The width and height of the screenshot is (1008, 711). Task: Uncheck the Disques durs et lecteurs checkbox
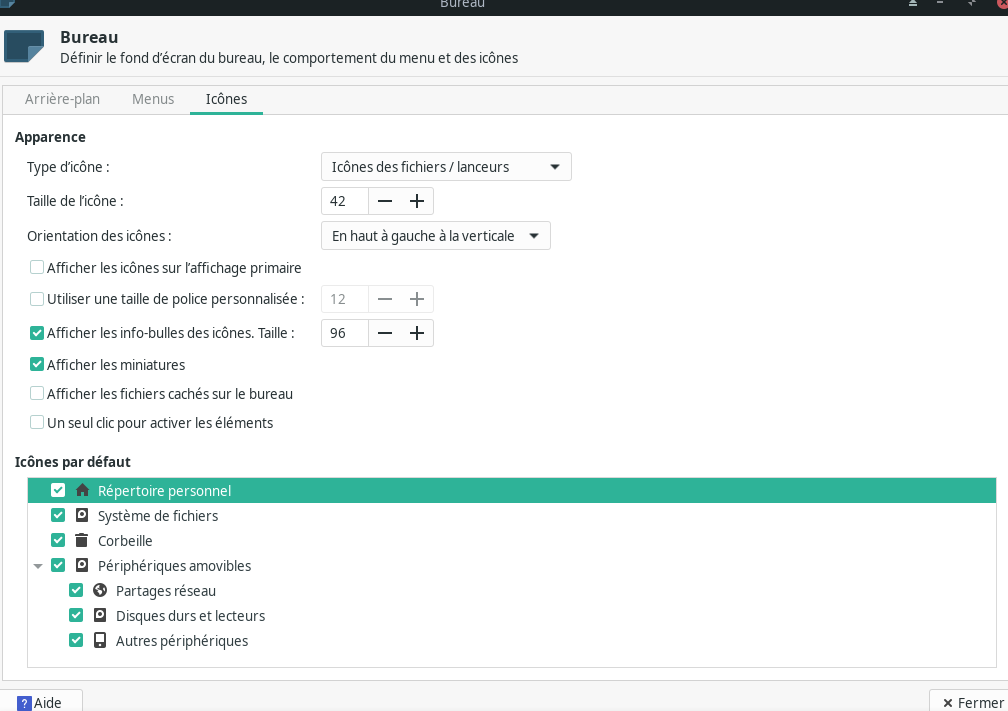pyautogui.click(x=76, y=615)
